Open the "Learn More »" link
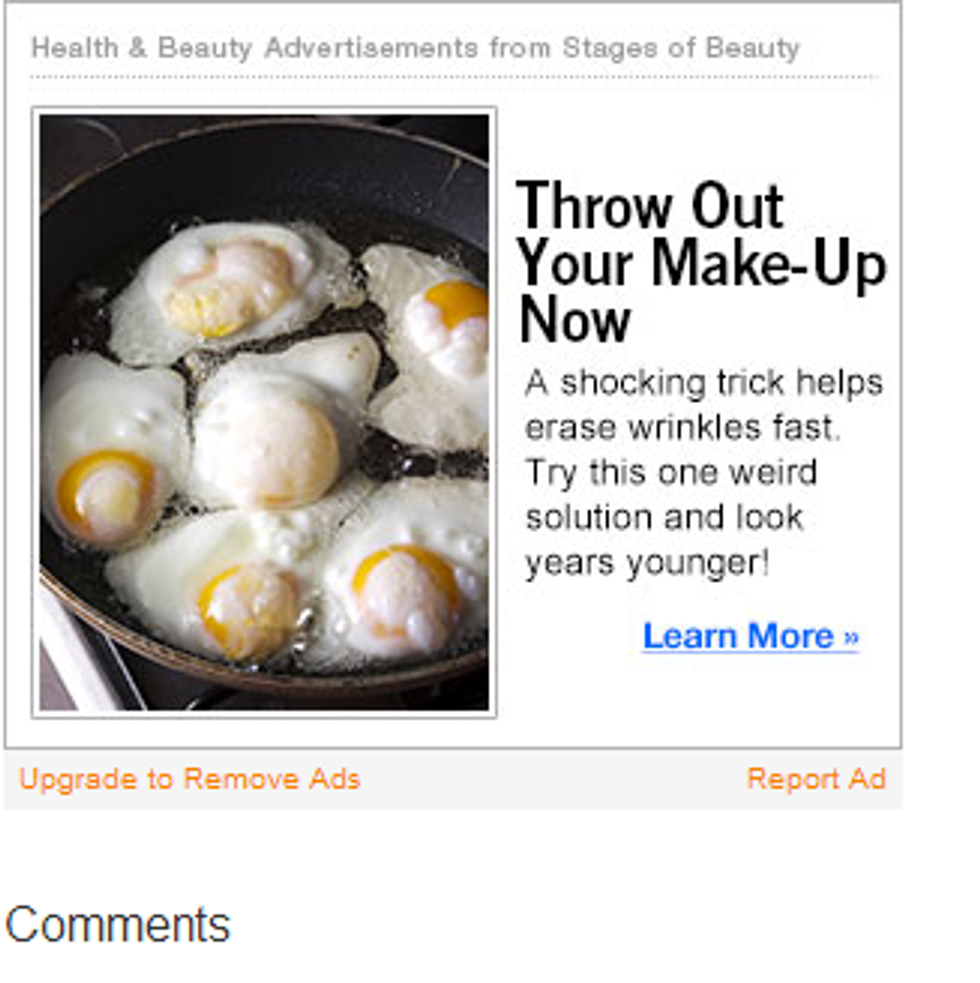This screenshot has width=980, height=983. (751, 636)
